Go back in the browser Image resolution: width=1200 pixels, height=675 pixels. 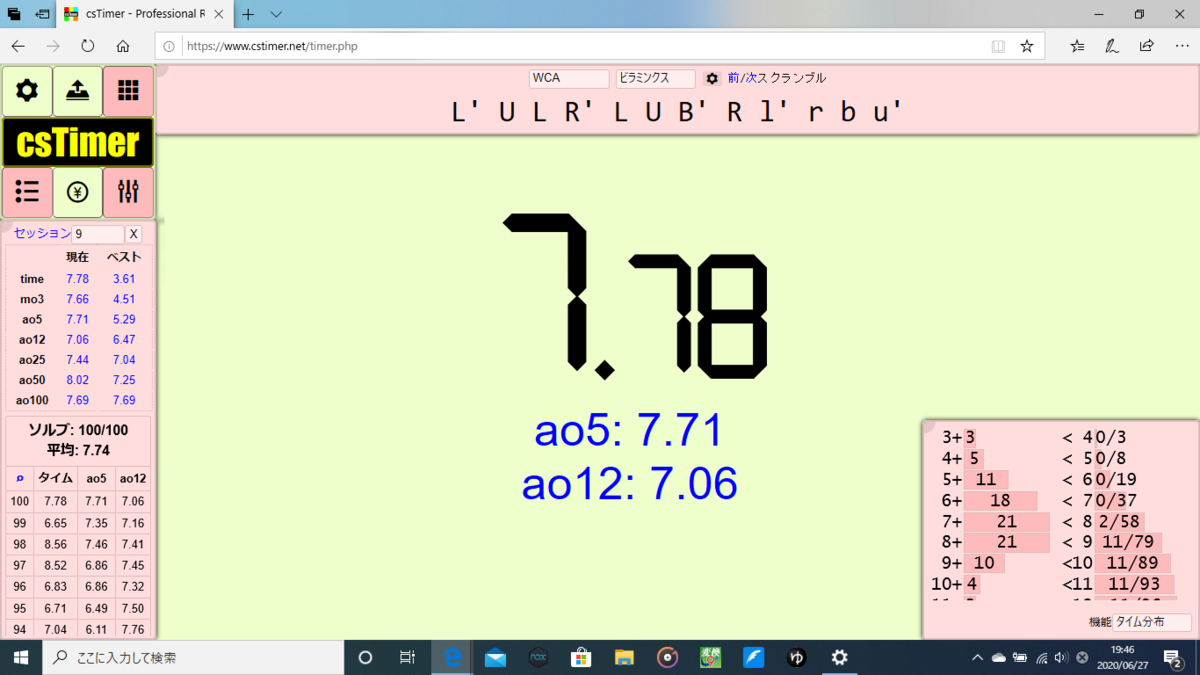pos(18,46)
